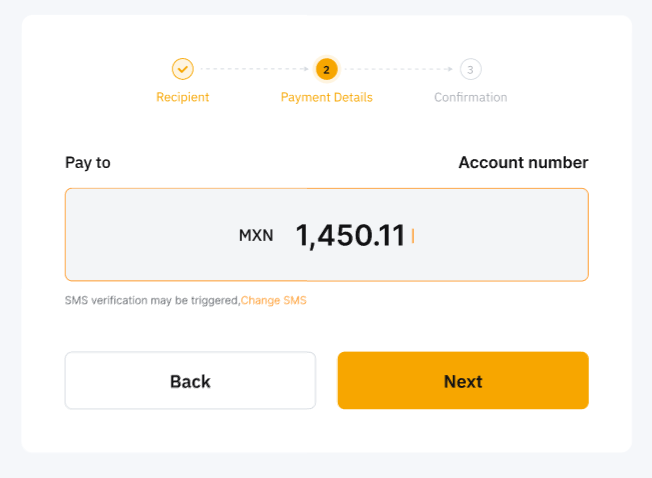Click the arrowhead pointing to step 2
Screen dimensions: 652x478
pos(306,69)
